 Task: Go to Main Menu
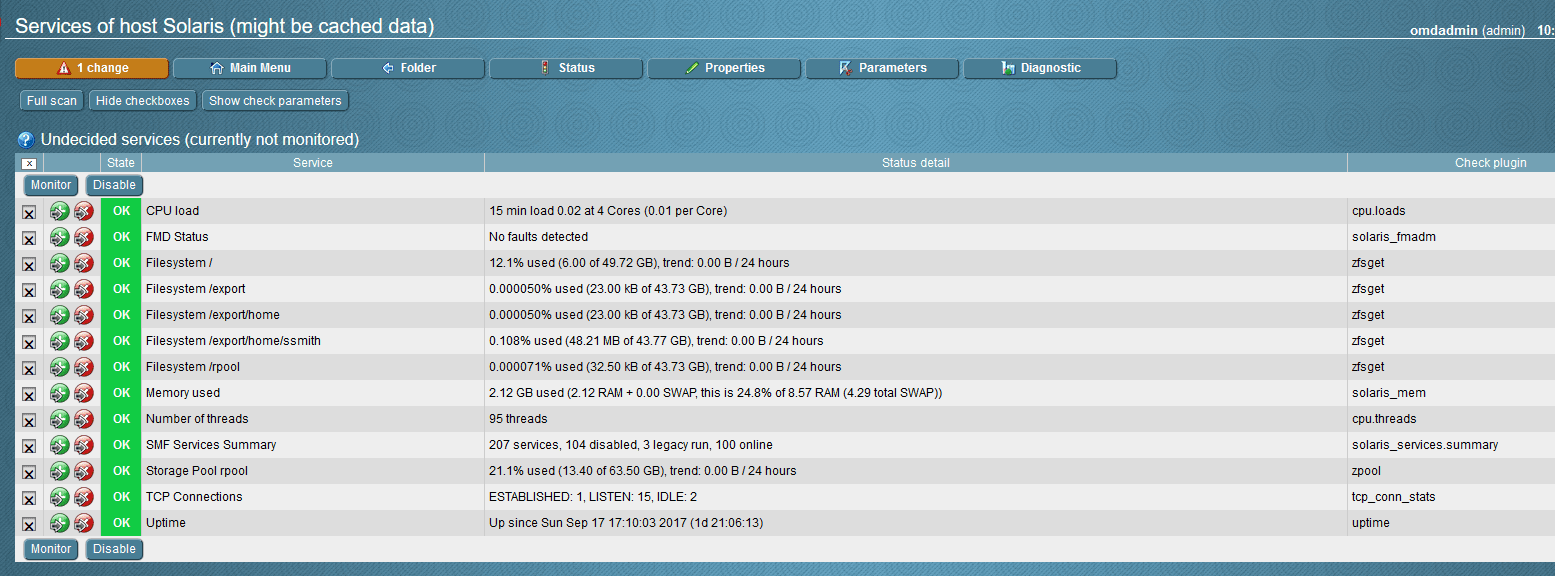click(250, 68)
